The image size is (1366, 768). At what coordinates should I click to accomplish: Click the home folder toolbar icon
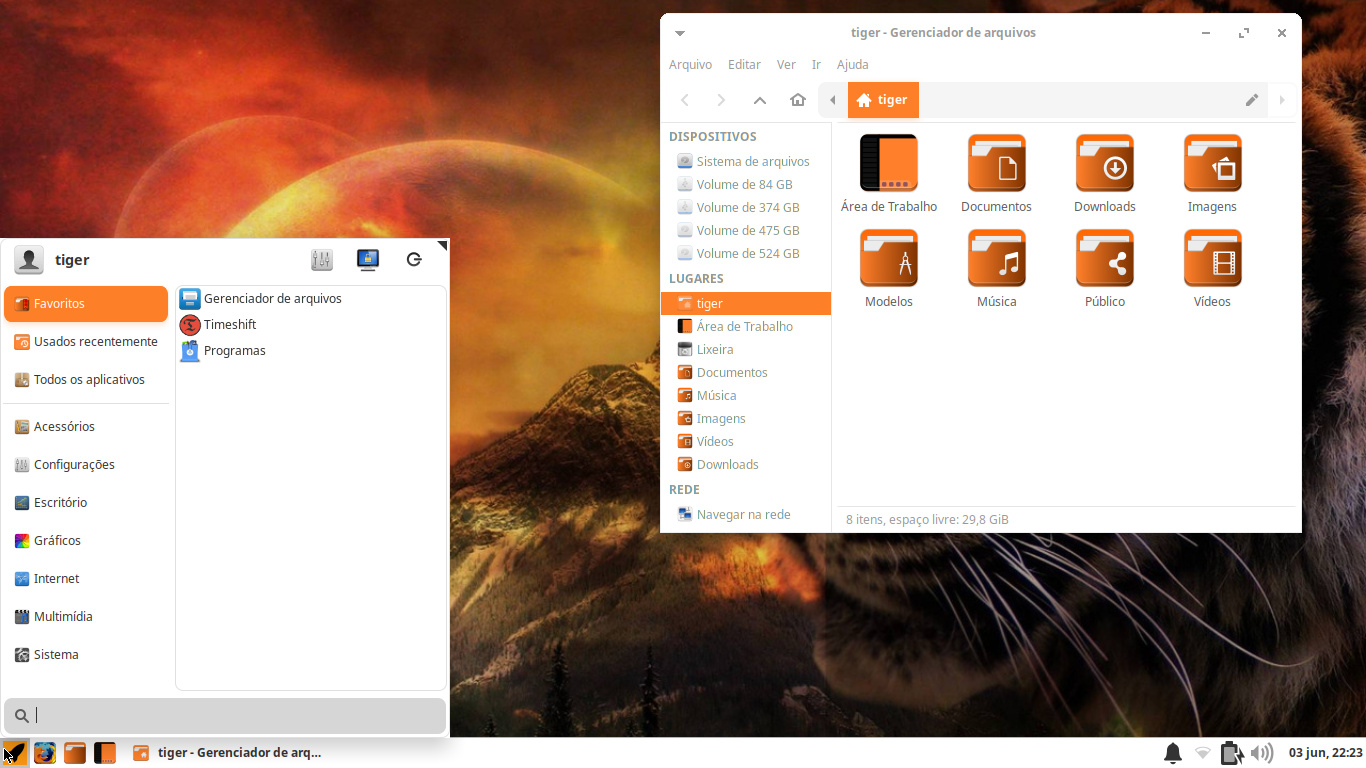click(797, 100)
